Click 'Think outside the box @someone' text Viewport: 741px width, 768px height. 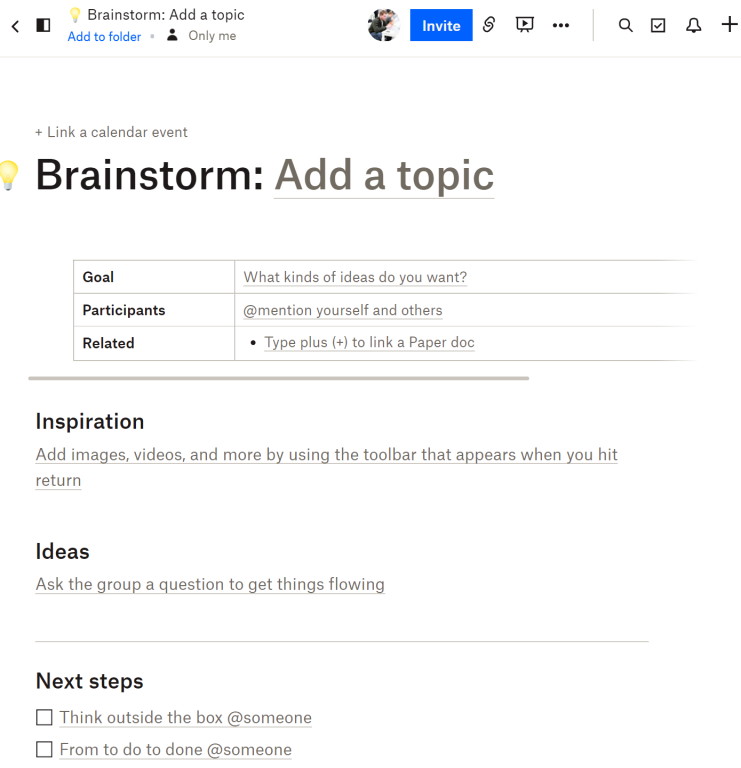pos(186,718)
